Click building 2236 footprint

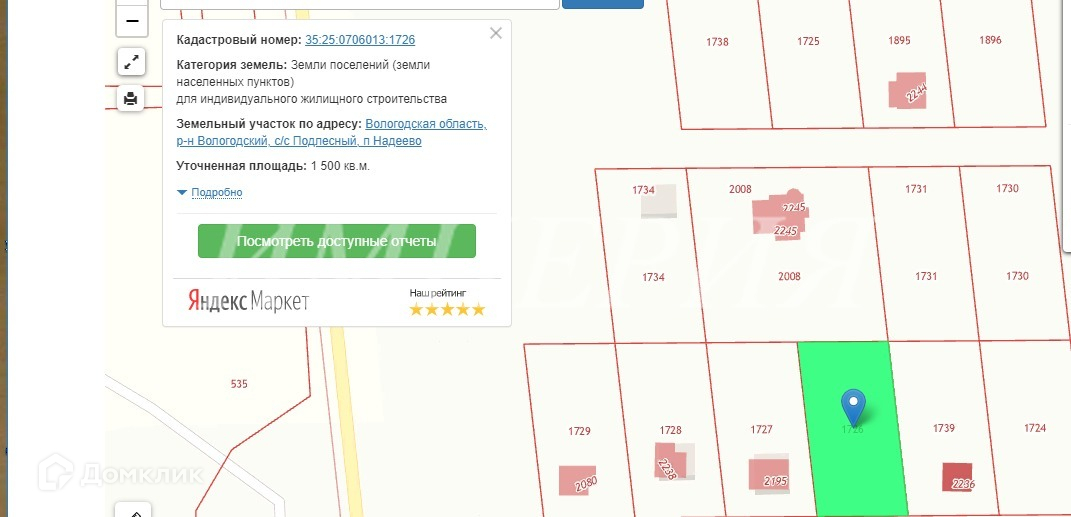(x=958, y=477)
